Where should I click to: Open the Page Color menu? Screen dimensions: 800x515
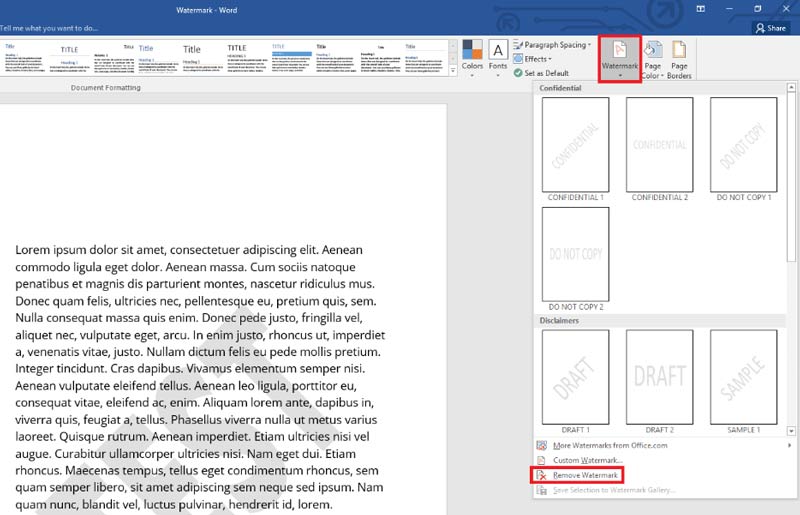pyautogui.click(x=653, y=60)
